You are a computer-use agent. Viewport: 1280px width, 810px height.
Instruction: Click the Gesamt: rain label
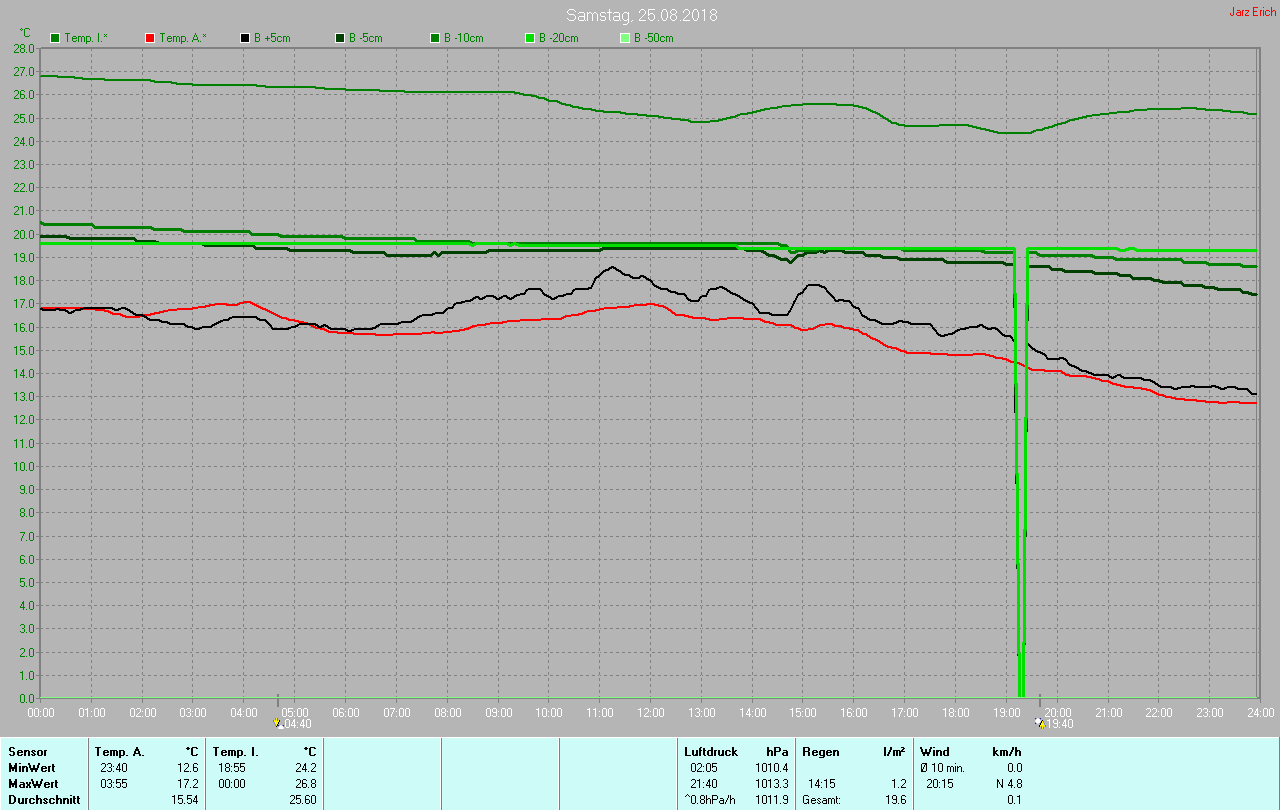coord(821,799)
